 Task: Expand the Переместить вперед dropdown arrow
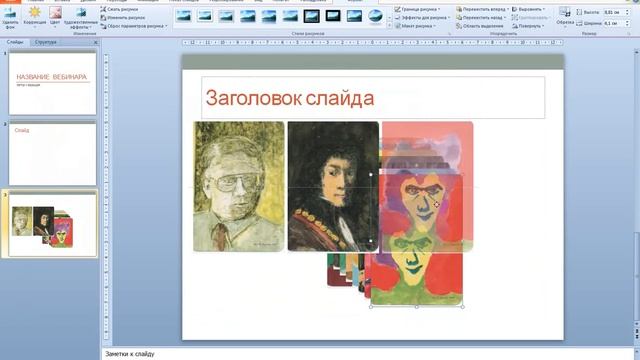click(508, 9)
